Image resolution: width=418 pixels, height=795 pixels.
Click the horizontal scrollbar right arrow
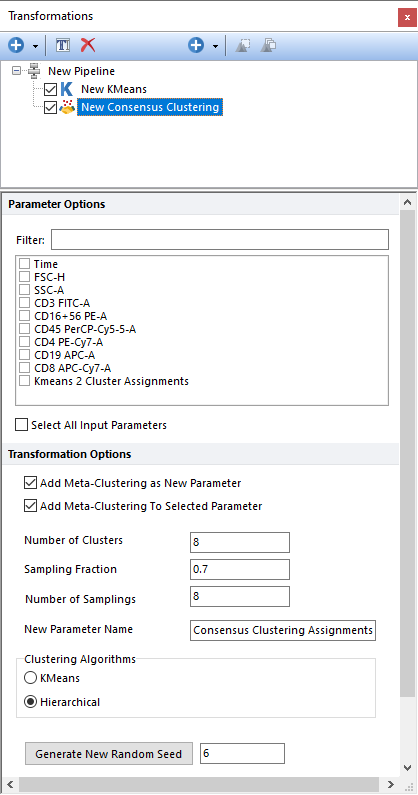[391, 784]
